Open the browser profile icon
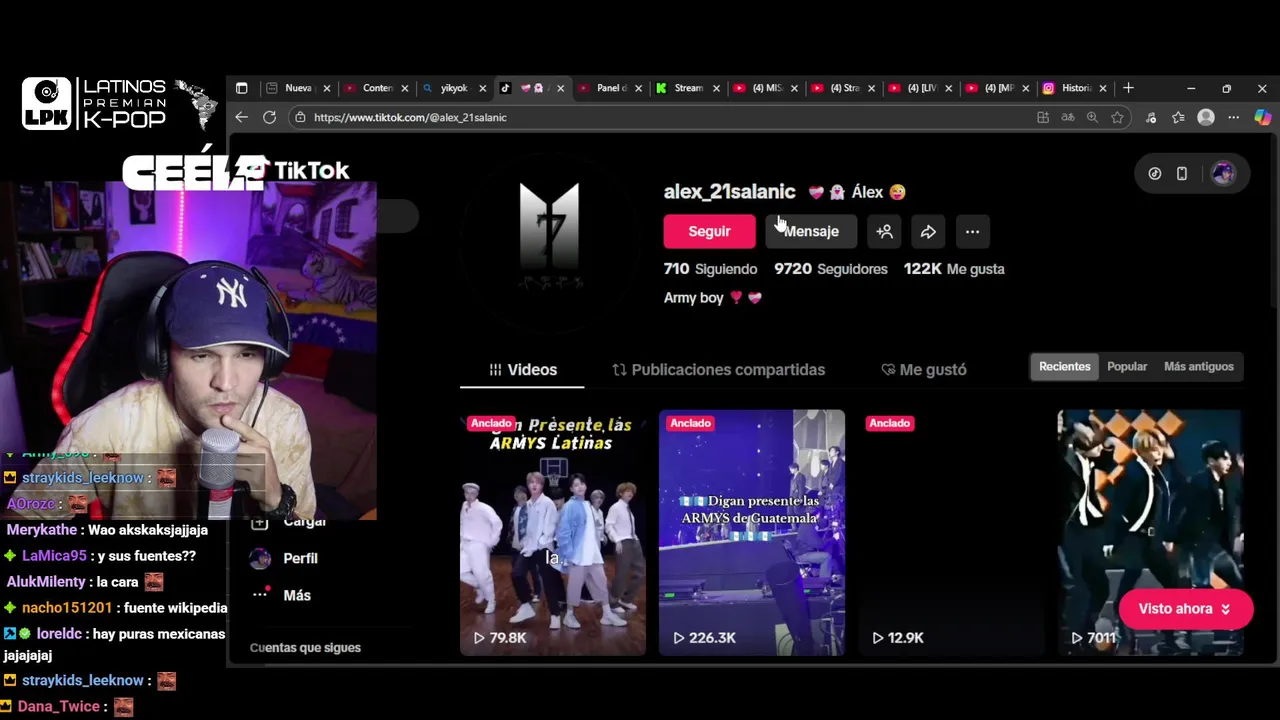Screen dimensions: 1280x720 tap(1206, 117)
